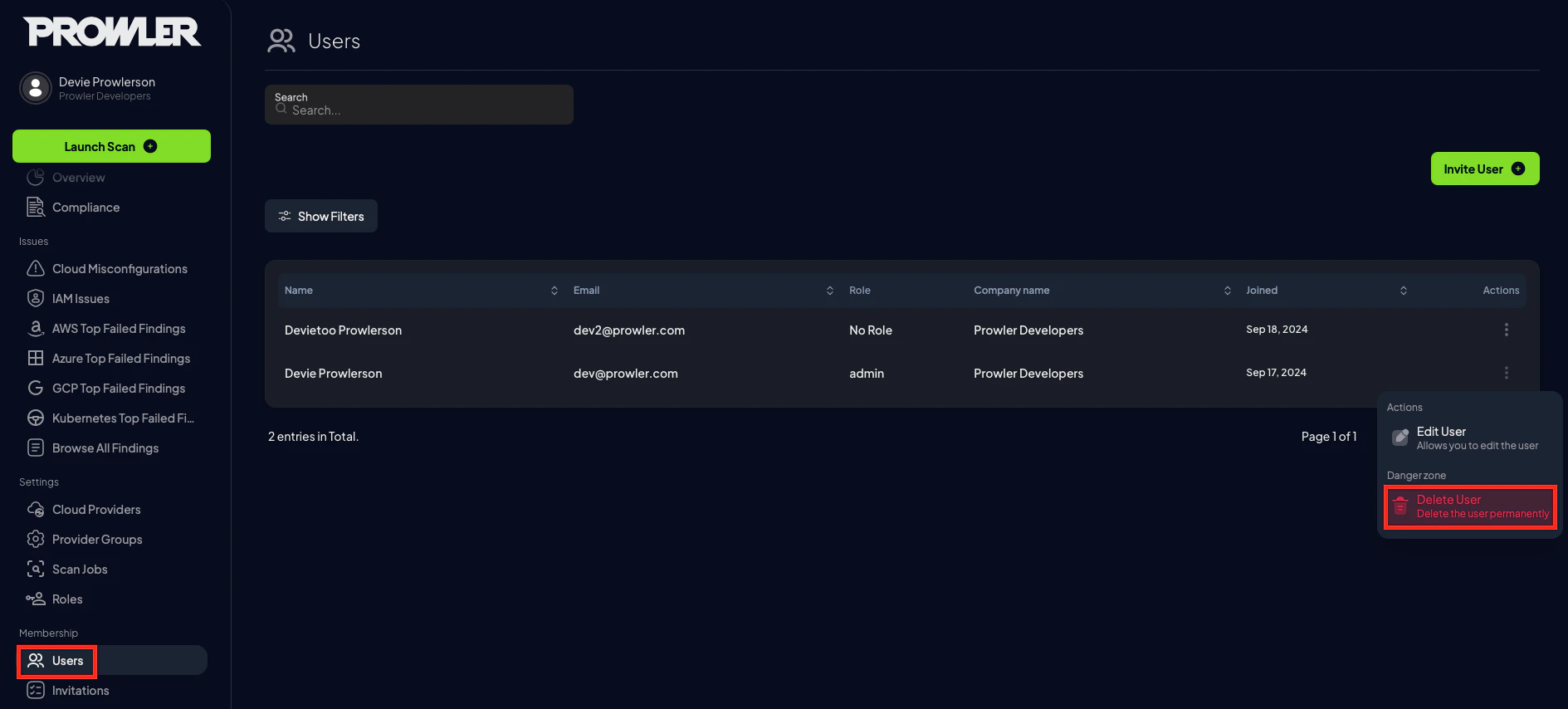Focus the Search users input field
The image size is (1568, 709).
tap(419, 105)
